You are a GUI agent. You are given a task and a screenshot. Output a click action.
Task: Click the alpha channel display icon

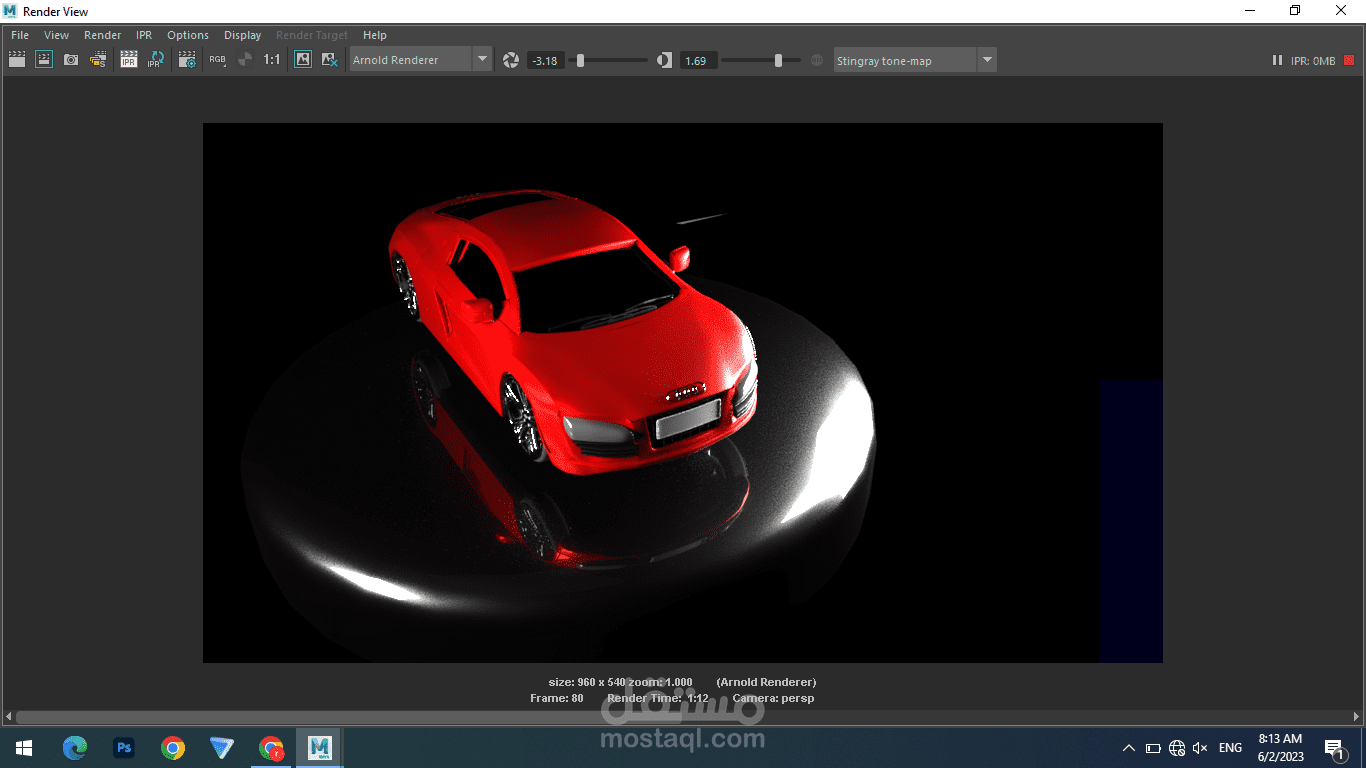(x=245, y=60)
